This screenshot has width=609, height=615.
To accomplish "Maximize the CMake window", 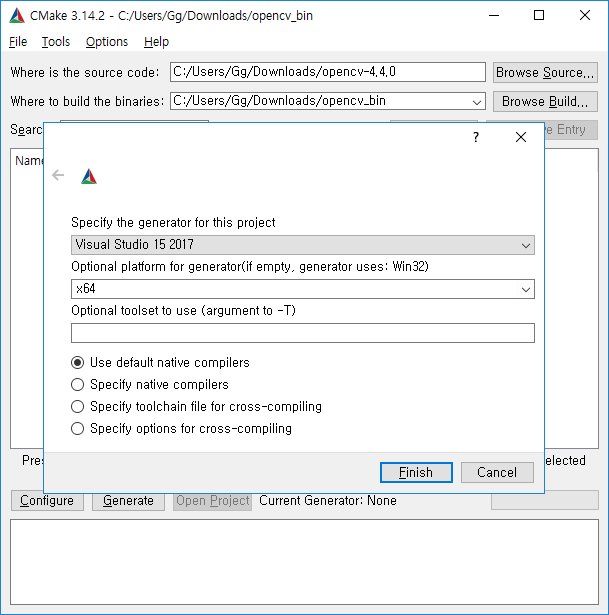I will tap(539, 16).
